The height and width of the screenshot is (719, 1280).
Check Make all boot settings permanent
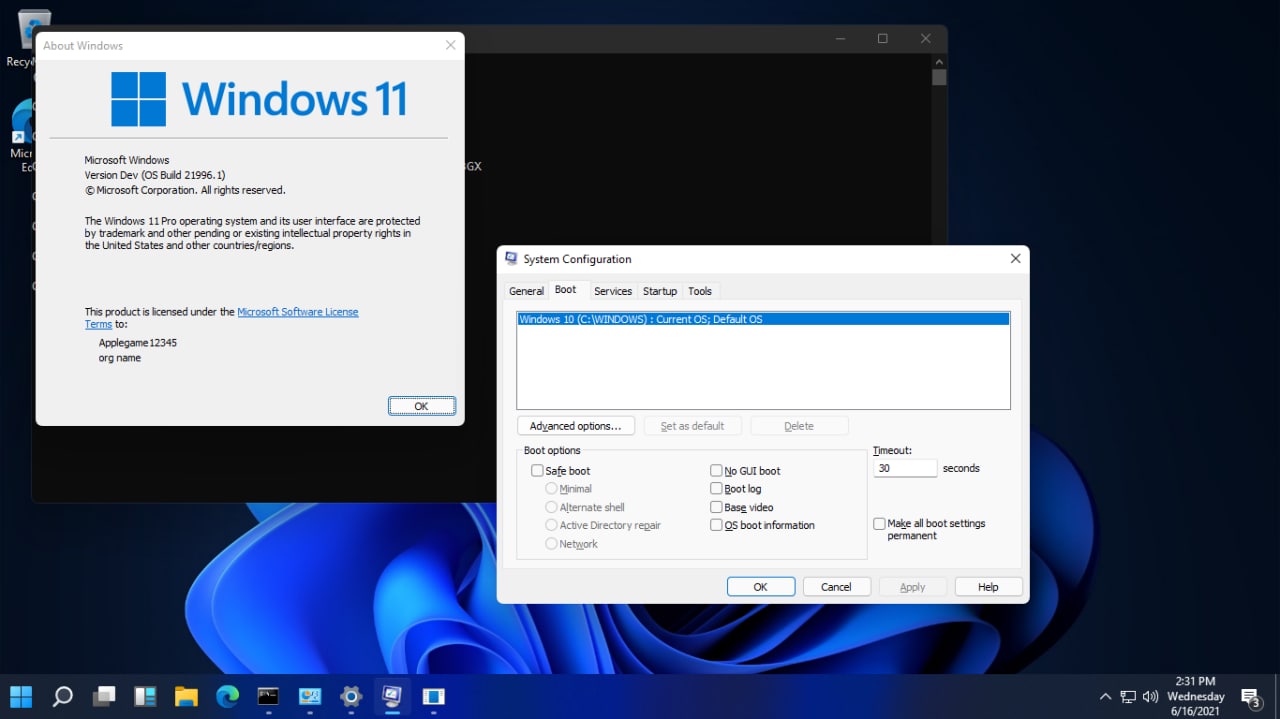[x=879, y=523]
